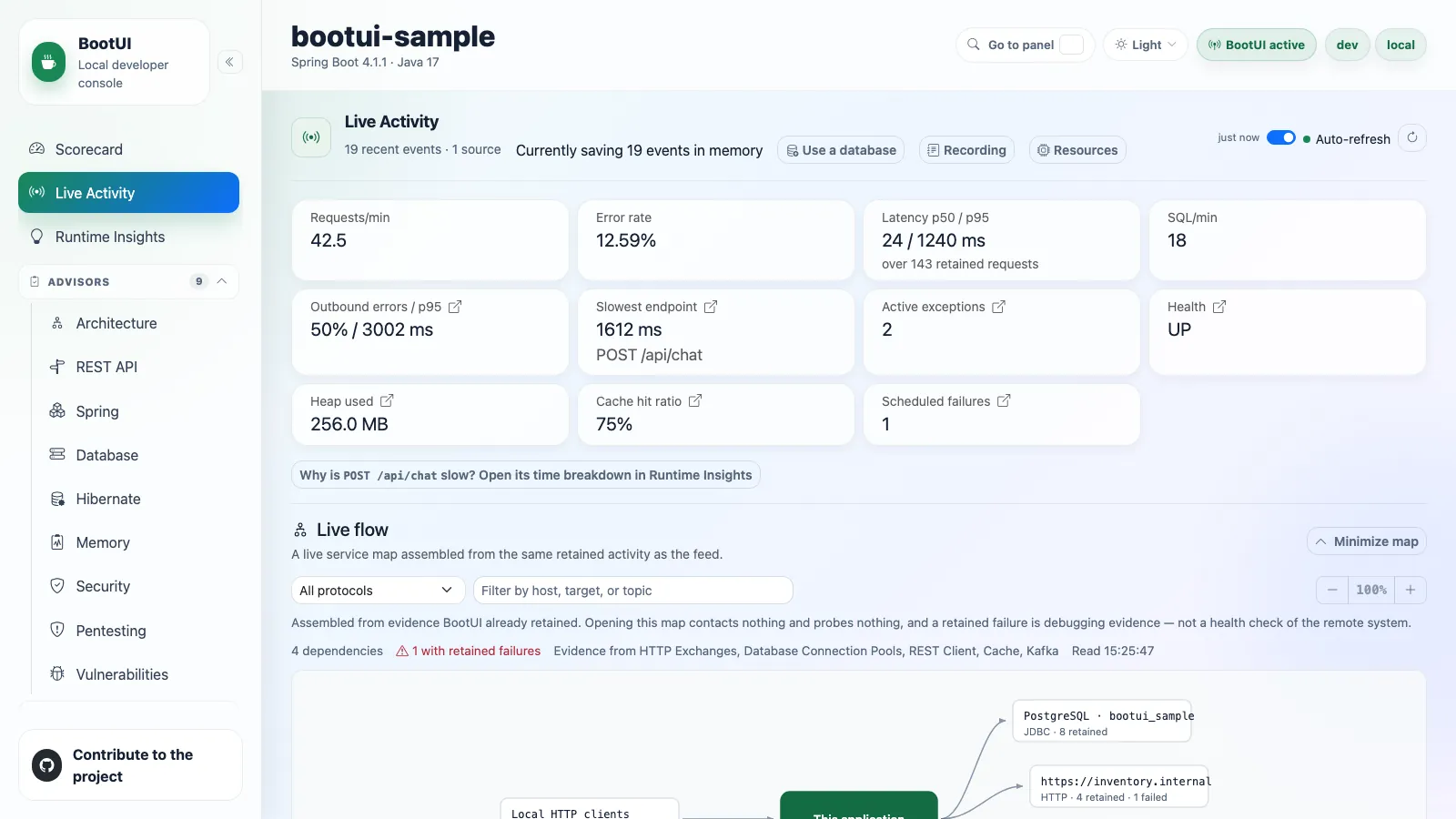Open Runtime Insights in the sidebar
Screen dimensions: 1456x819
(128, 237)
